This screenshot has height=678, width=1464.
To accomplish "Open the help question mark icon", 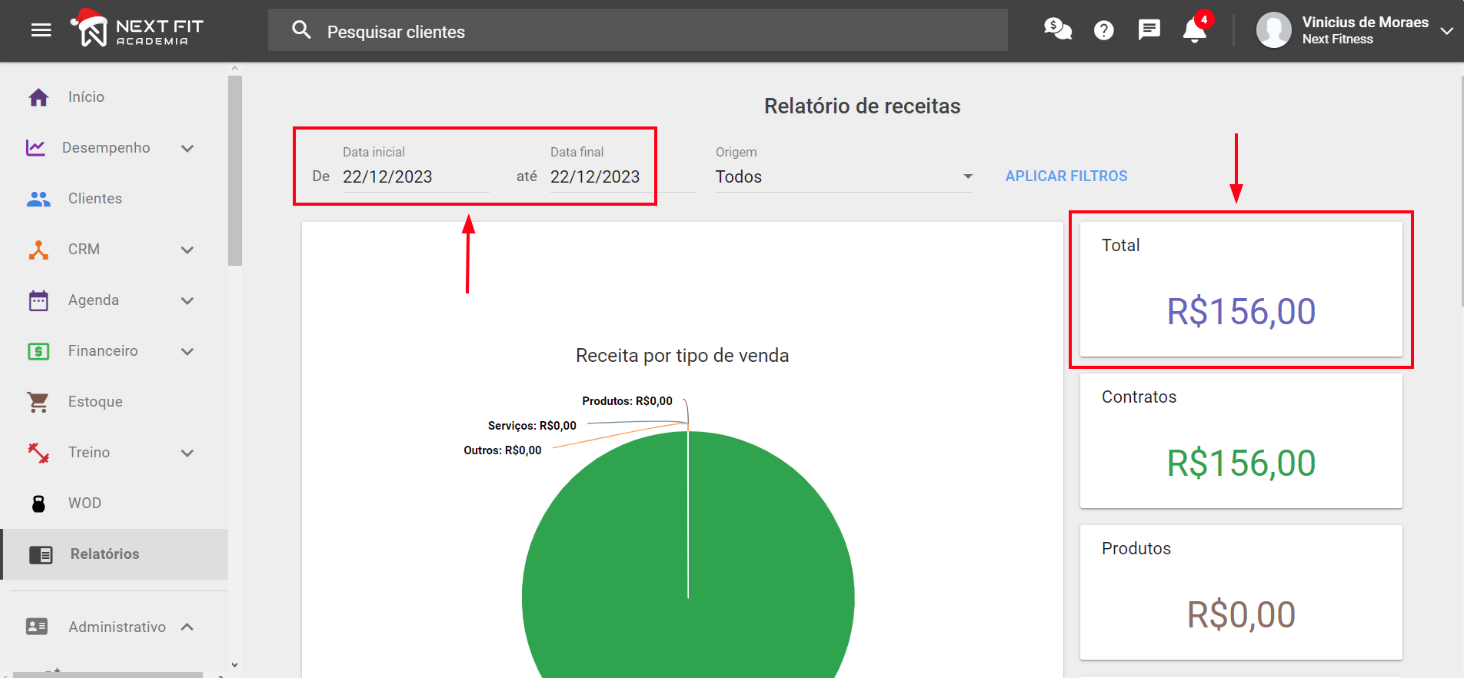I will pyautogui.click(x=1104, y=30).
